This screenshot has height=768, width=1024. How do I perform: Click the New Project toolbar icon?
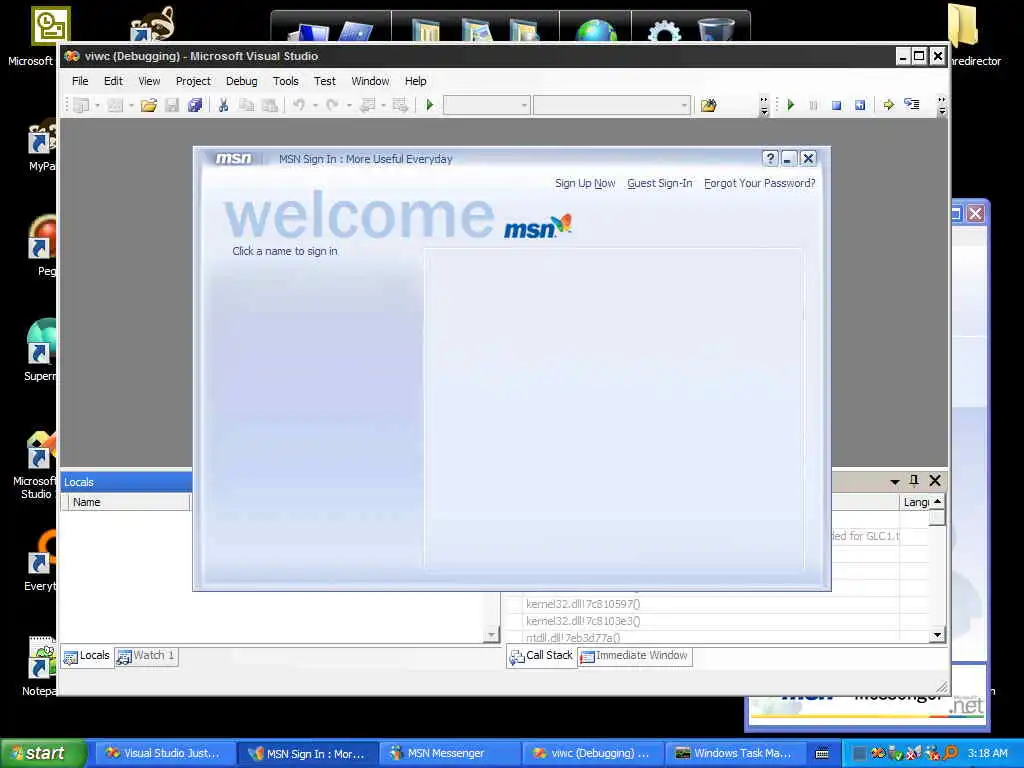[x=81, y=105]
